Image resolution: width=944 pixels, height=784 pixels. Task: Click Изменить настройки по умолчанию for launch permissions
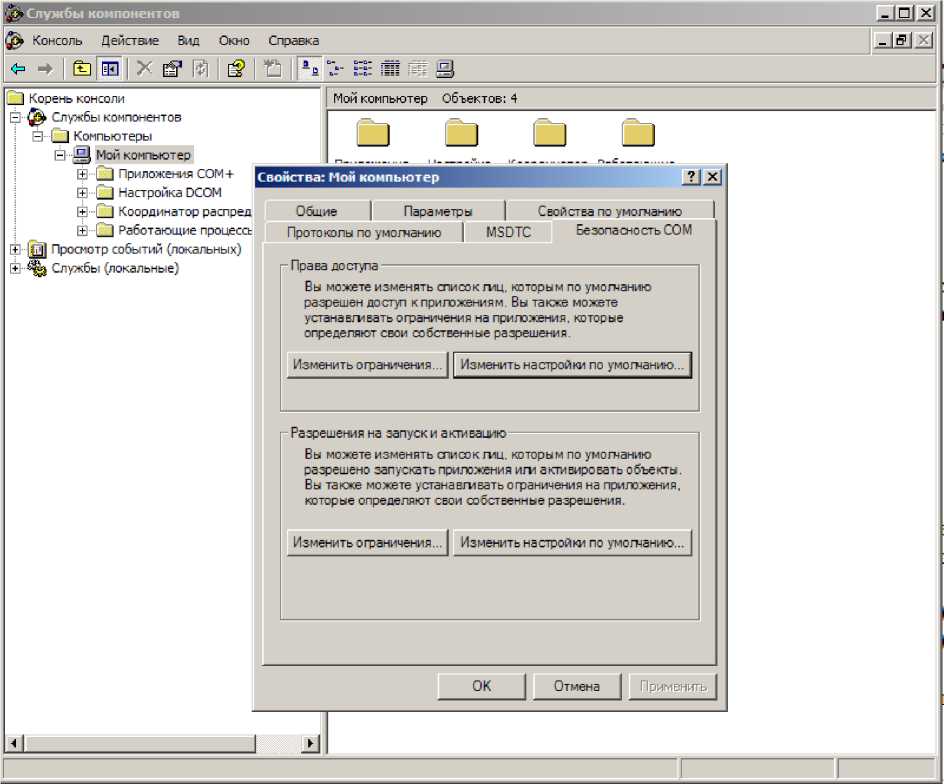(572, 543)
